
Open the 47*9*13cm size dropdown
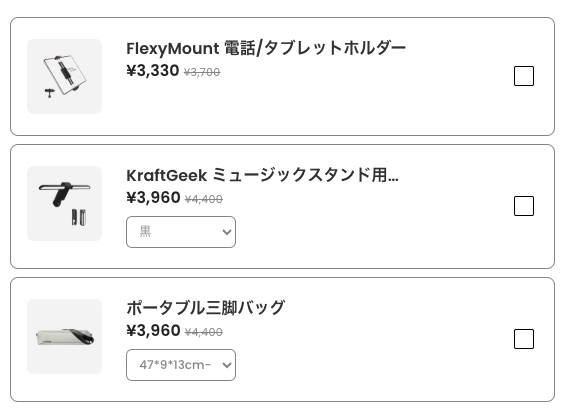pyautogui.click(x=181, y=365)
